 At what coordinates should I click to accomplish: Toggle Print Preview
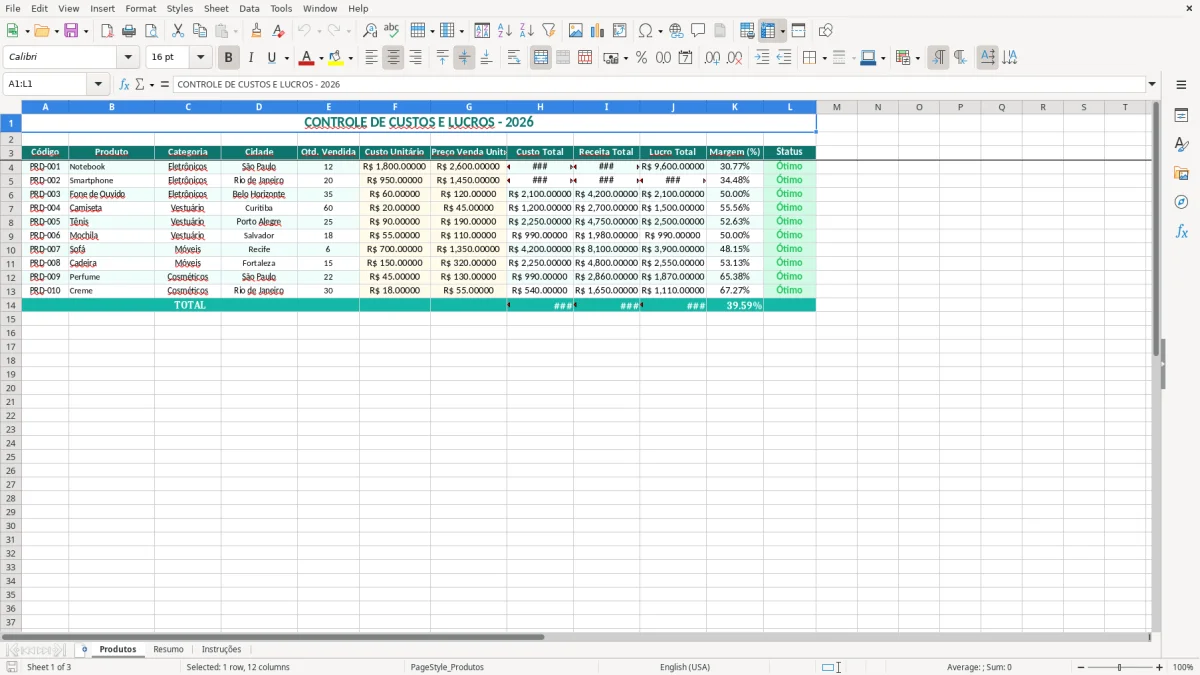tap(151, 31)
